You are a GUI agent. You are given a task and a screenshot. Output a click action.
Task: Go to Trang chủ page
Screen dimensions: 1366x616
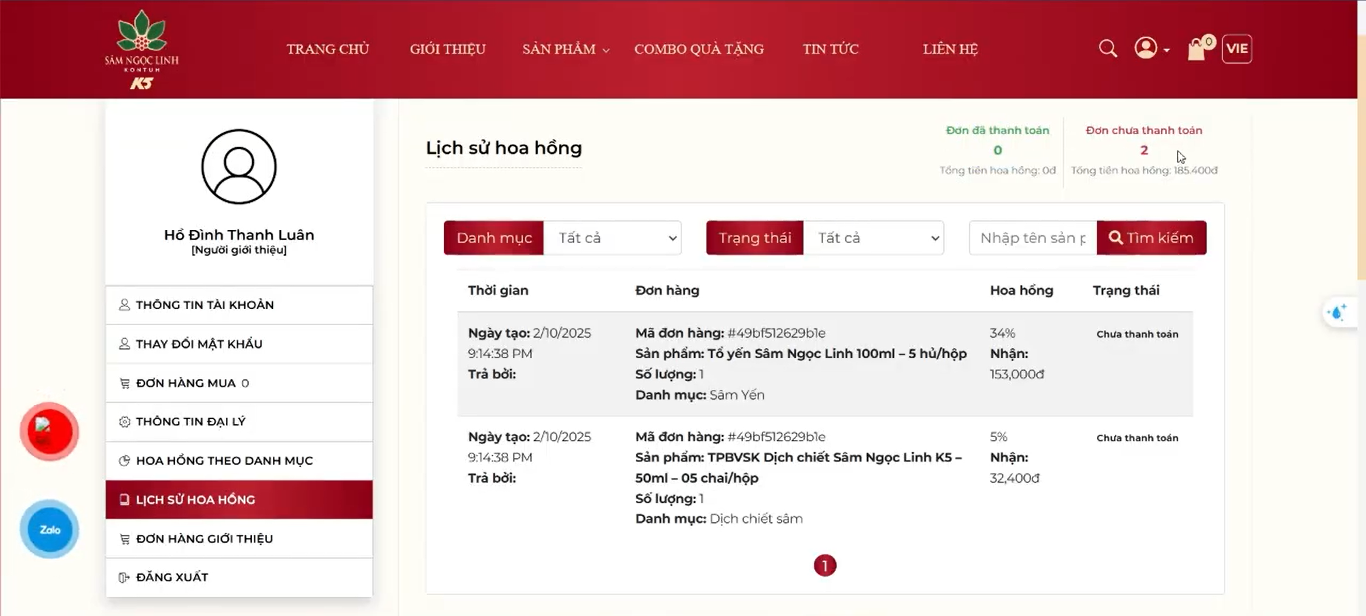[328, 49]
